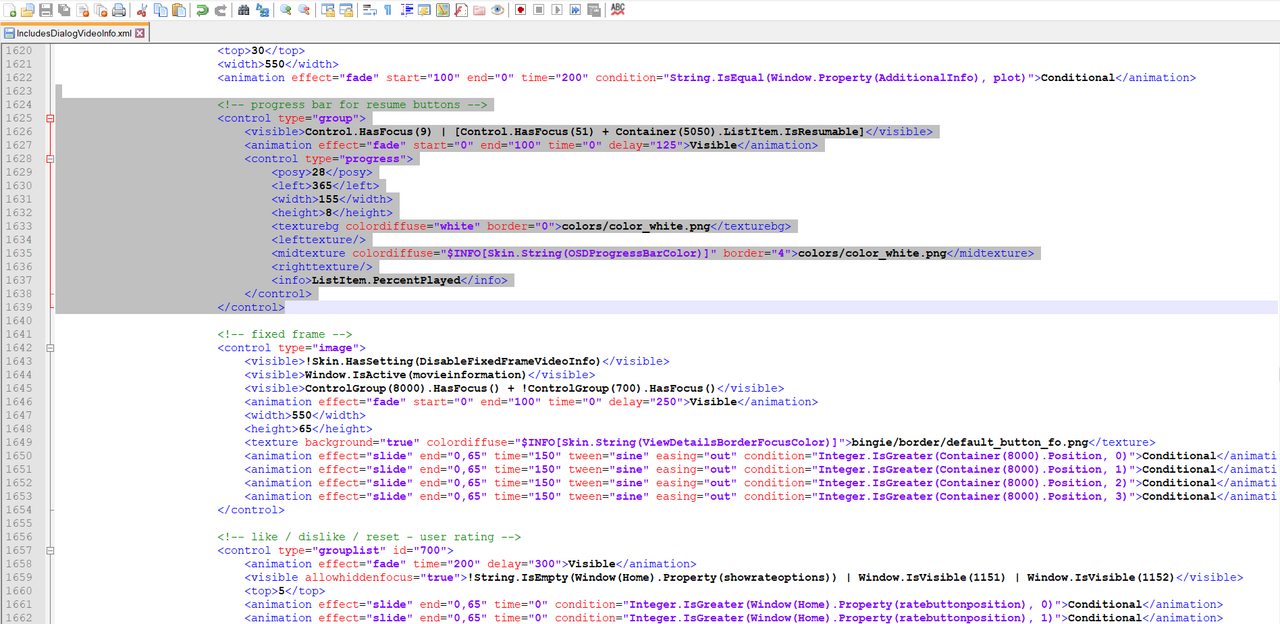1280x624 pixels.
Task: Click the Stop recording macro button
Action: pos(539,10)
